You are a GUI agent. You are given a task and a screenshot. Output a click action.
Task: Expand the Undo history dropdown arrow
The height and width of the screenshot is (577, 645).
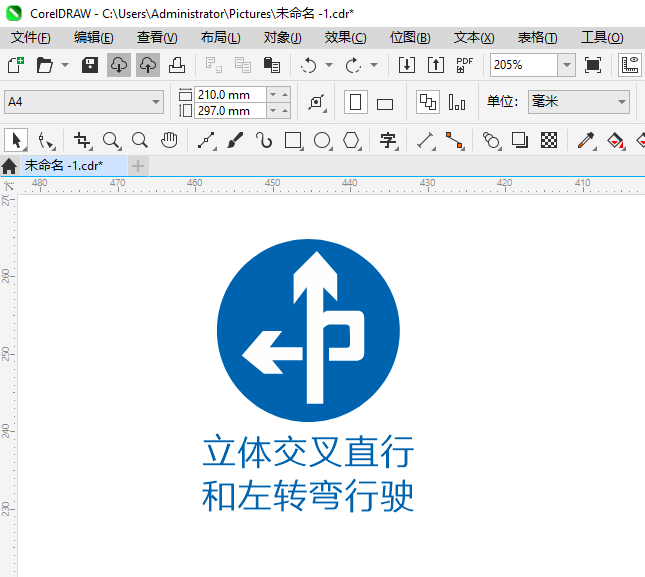(329, 65)
